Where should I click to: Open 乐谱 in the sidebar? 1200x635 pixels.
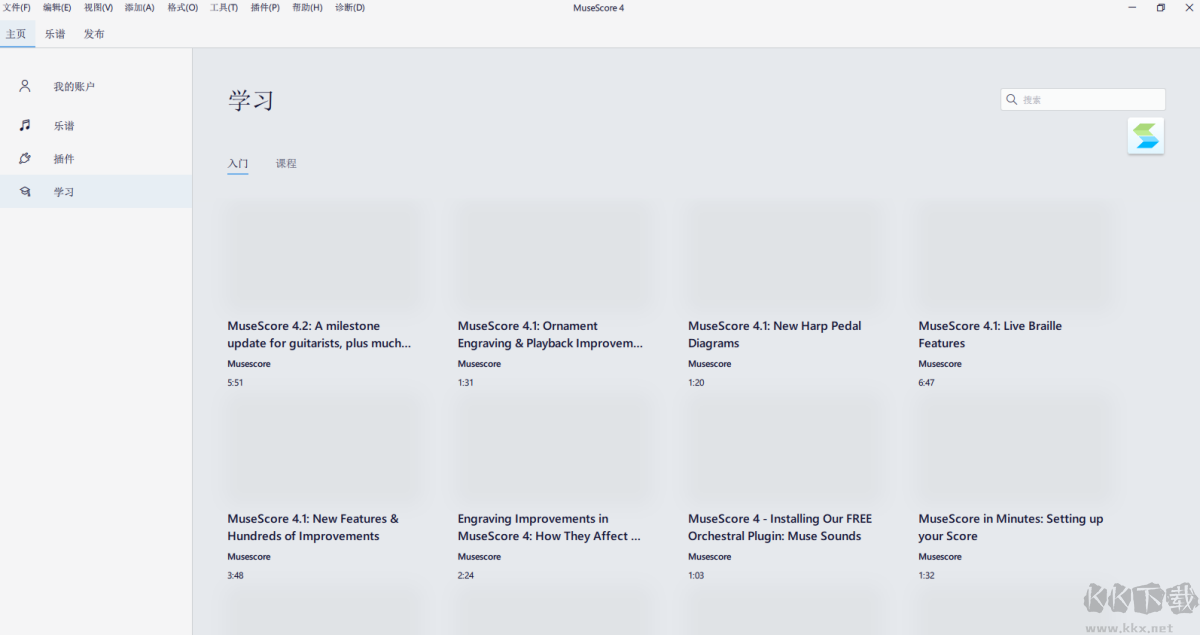(x=96, y=126)
